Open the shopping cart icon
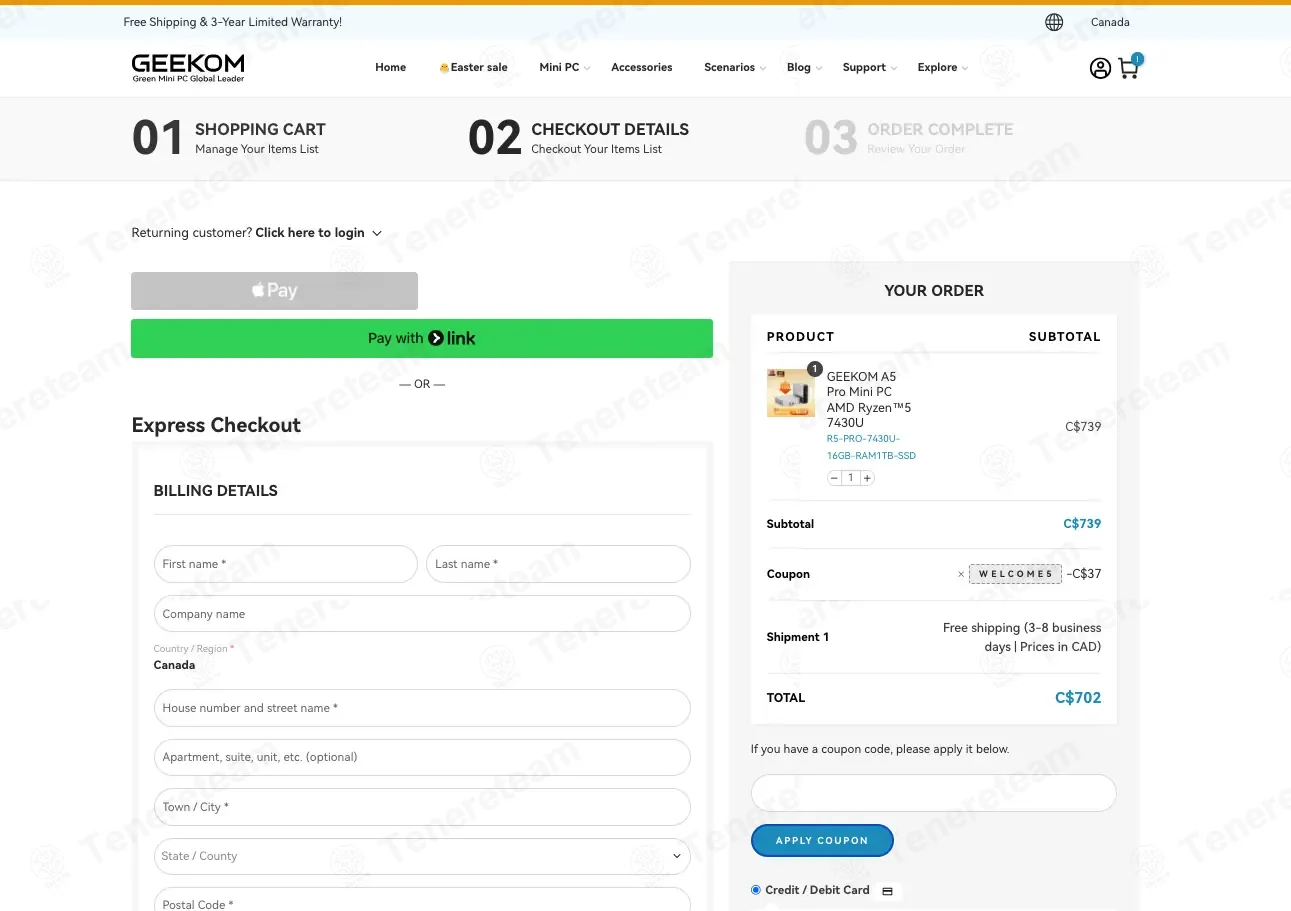The width and height of the screenshot is (1291, 911). pos(1129,67)
